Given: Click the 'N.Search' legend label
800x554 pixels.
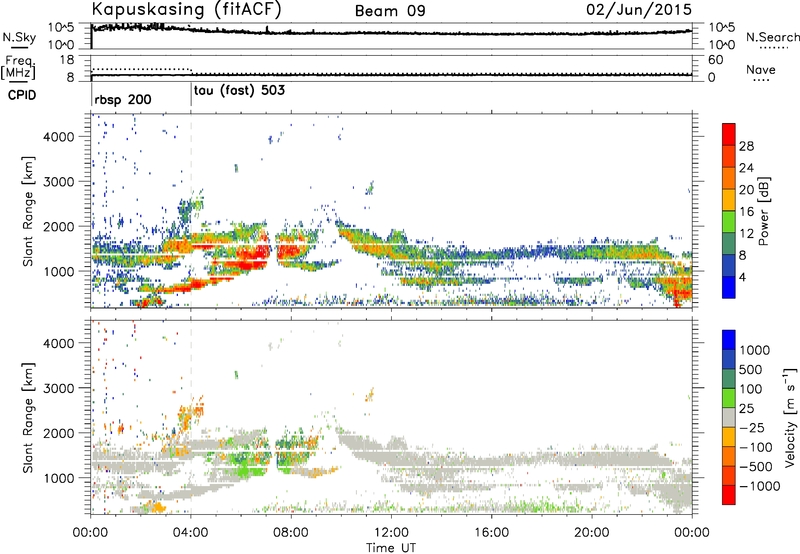Looking at the screenshot, I should click(772, 37).
